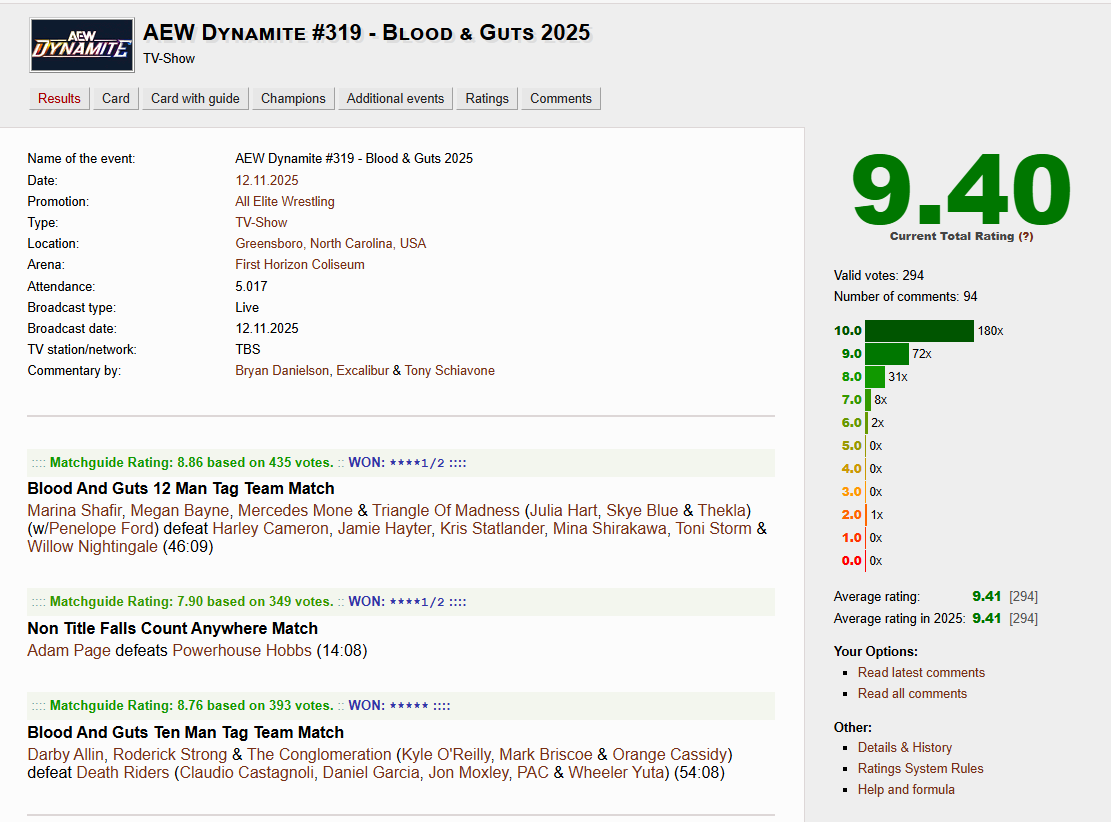Click the 10.0 rating bar showing 180x
The image size is (1111, 822).
[918, 331]
